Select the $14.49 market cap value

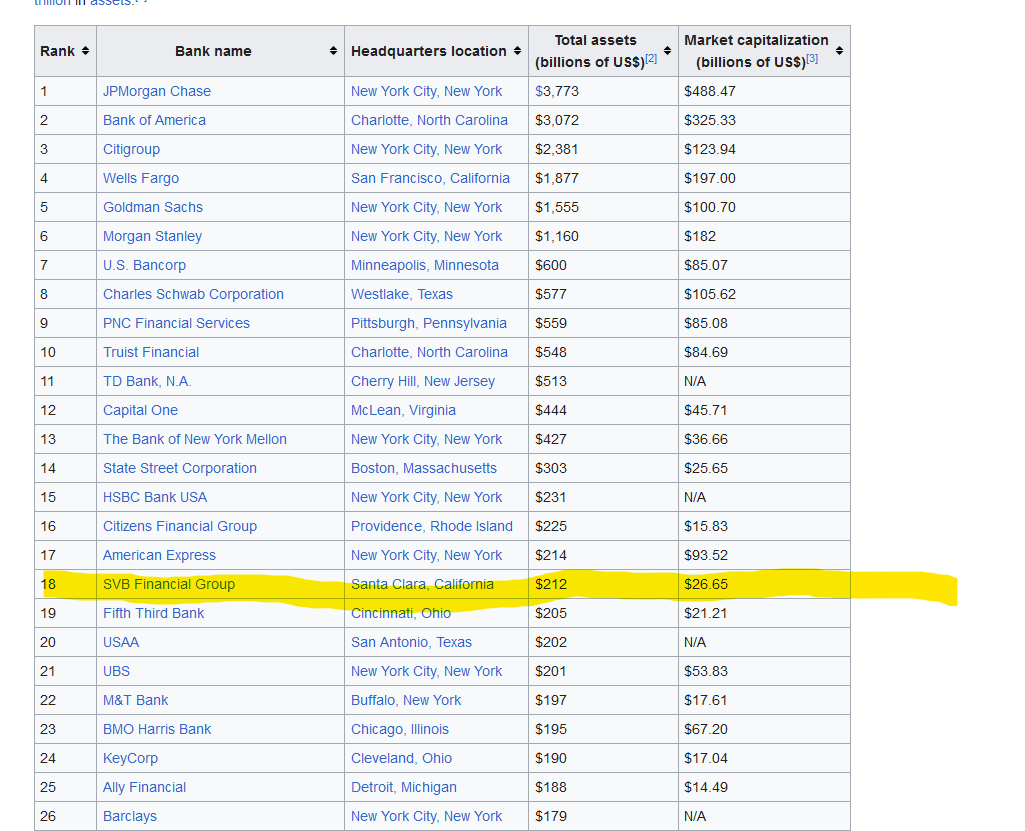[x=706, y=787]
